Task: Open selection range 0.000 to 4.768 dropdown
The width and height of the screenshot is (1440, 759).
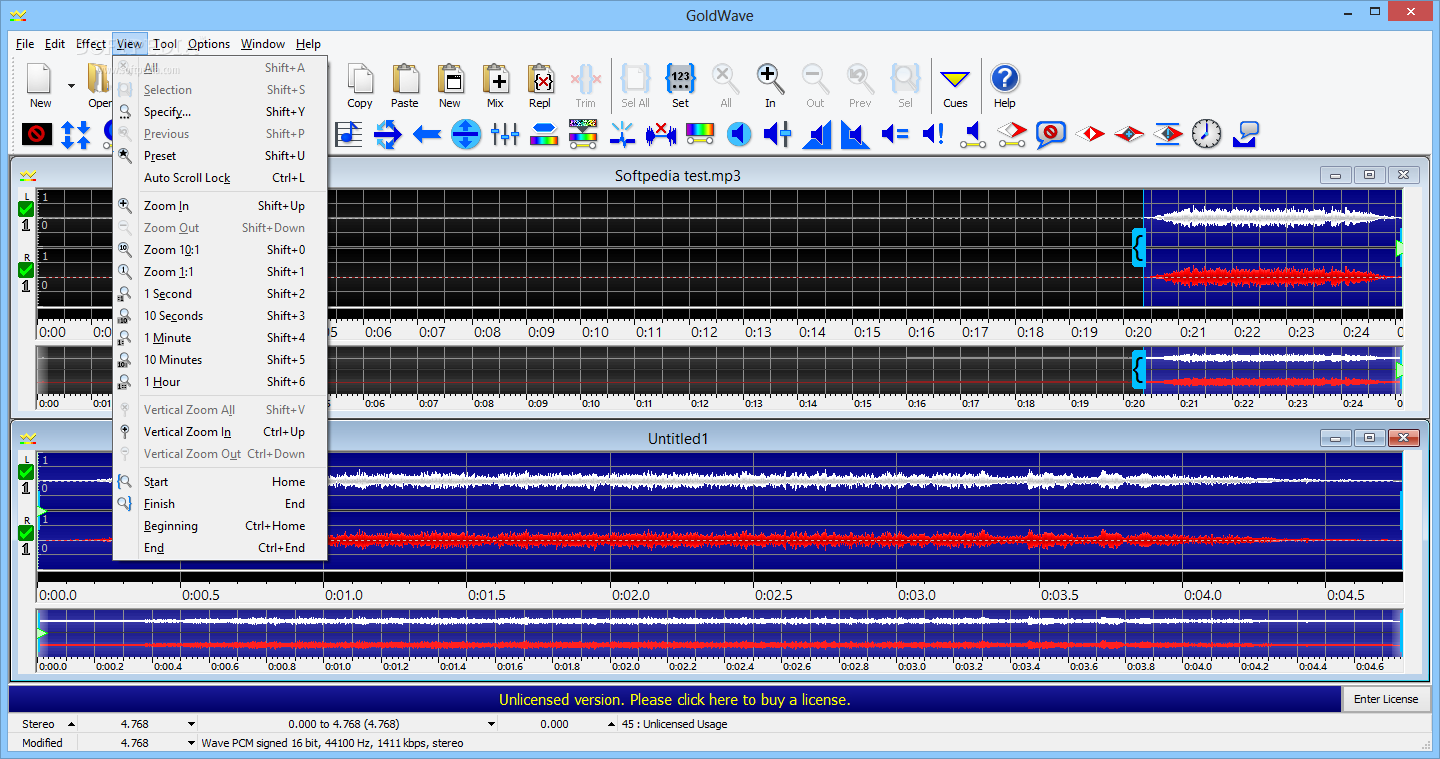Action: 491,724
